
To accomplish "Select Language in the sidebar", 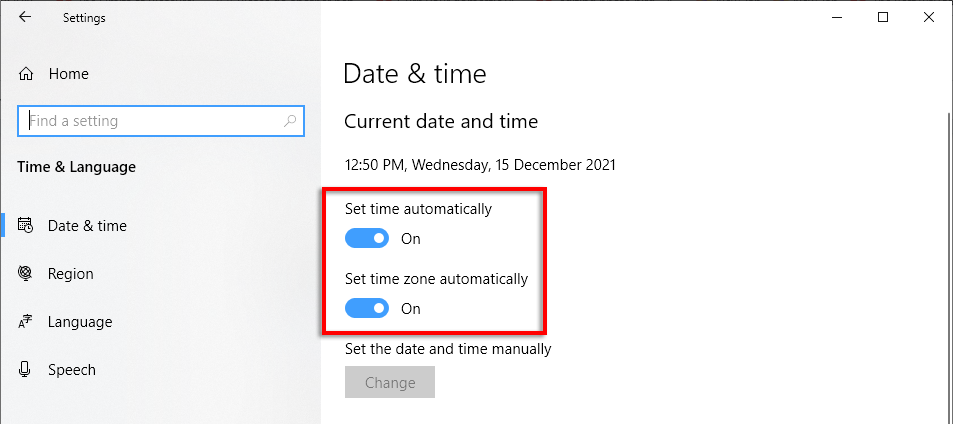I will pos(80,322).
